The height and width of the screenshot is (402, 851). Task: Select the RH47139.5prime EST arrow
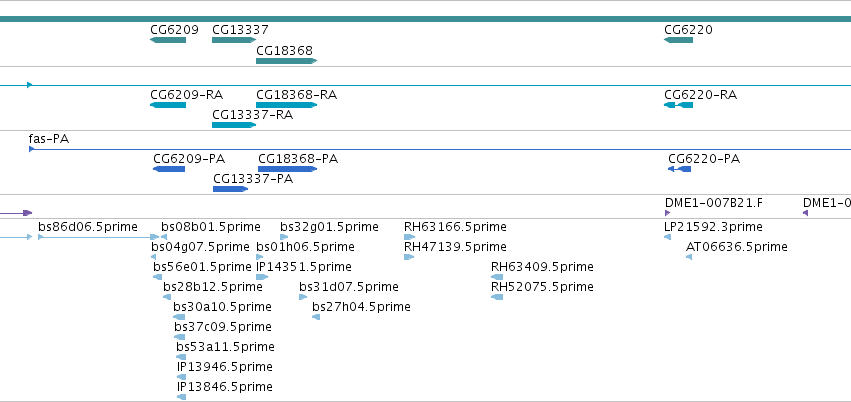click(x=409, y=257)
